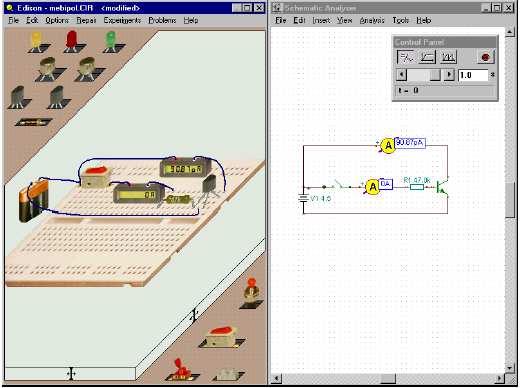Click the Control Panel time slider thumb
Viewport: 520px width, 388px height.
point(435,75)
